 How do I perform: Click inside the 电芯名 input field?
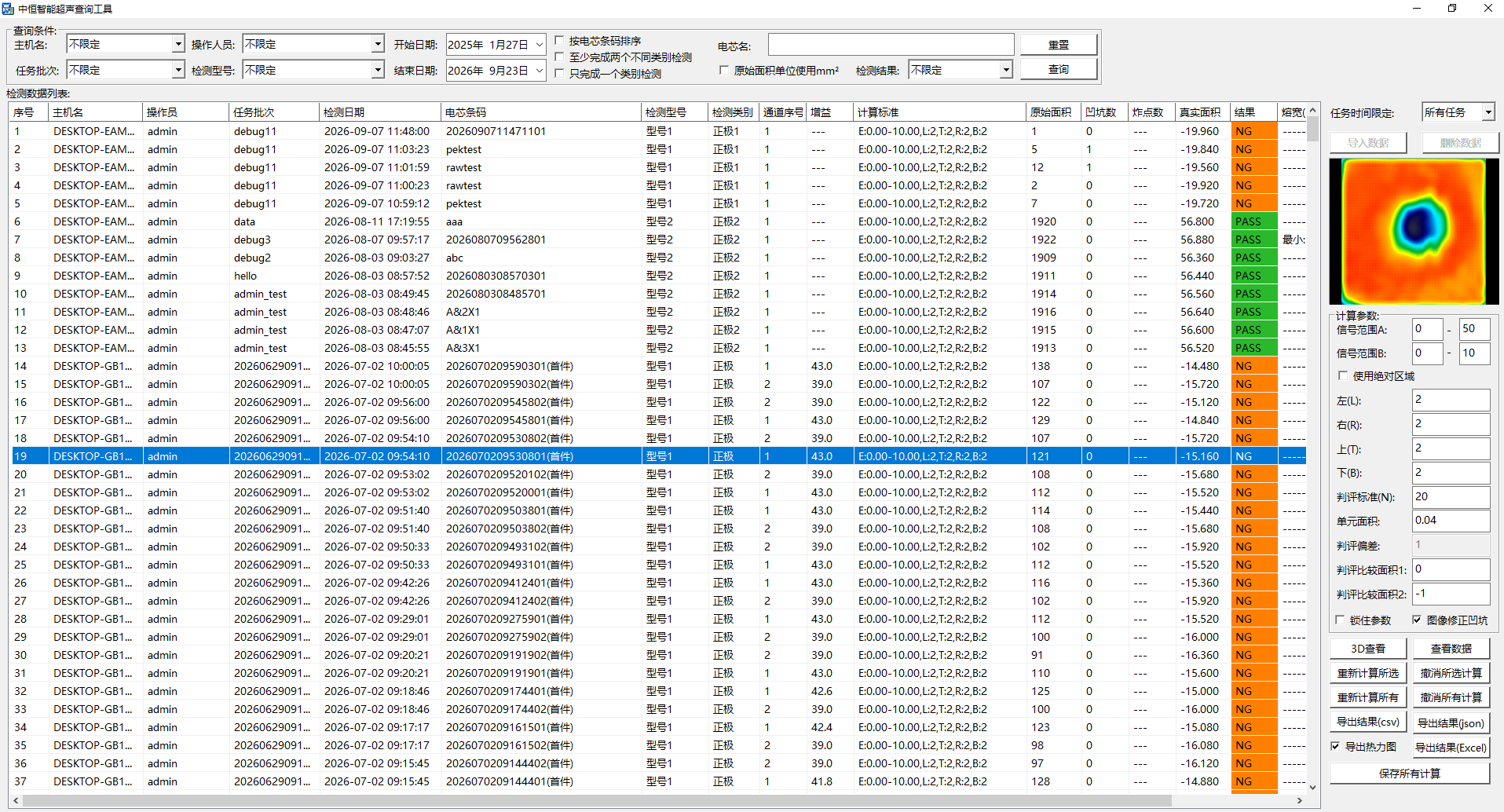(x=891, y=45)
